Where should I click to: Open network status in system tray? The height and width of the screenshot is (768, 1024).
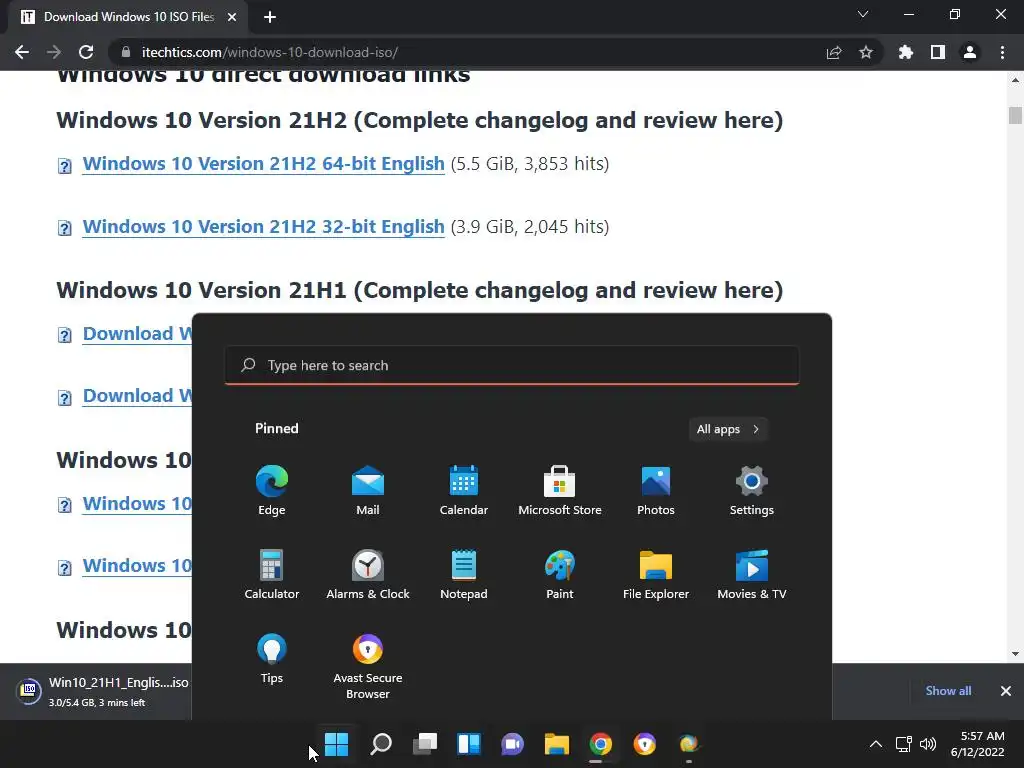[x=903, y=744]
